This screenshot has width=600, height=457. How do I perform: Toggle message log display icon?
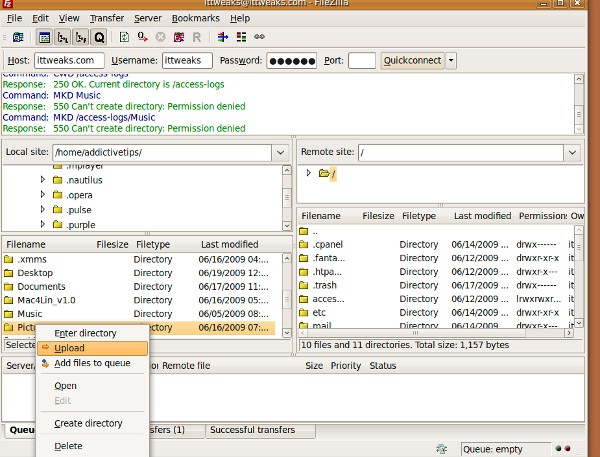point(44,37)
